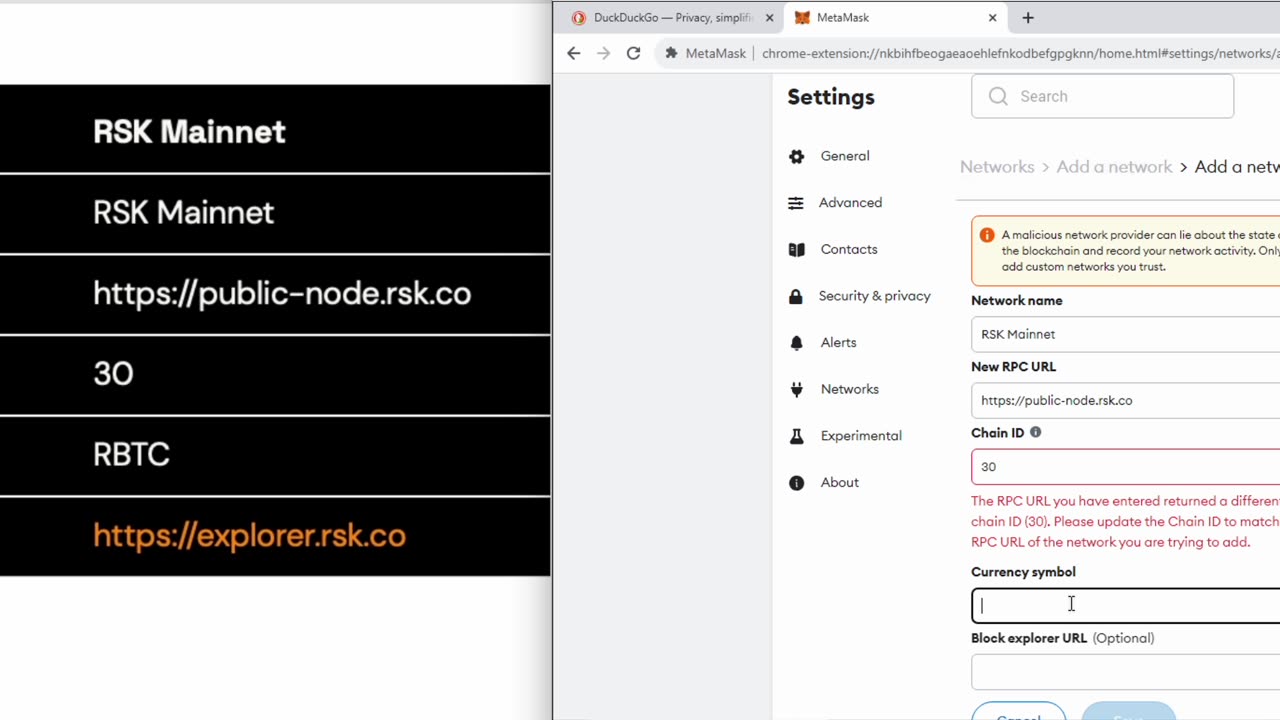1280x720 pixels.
Task: Click the Network name field
Action: tap(1126, 334)
